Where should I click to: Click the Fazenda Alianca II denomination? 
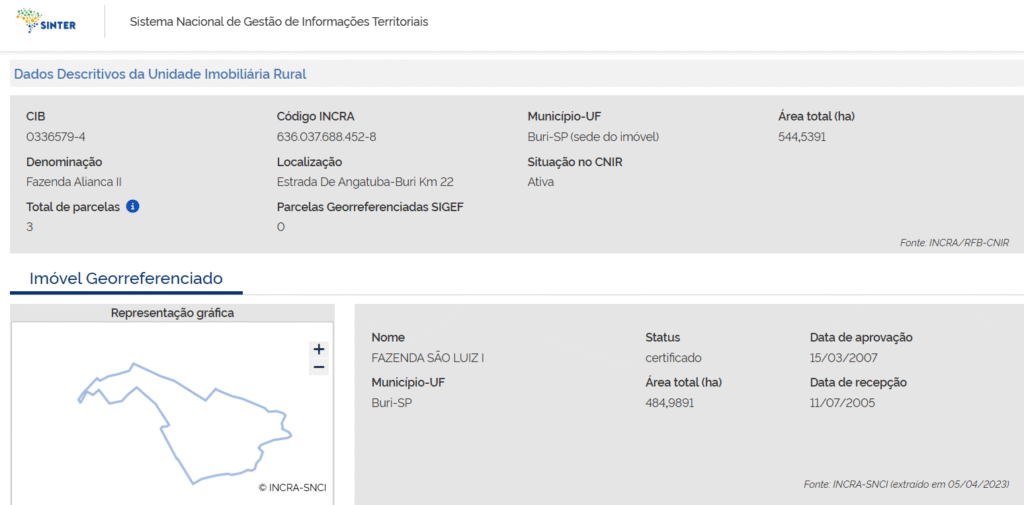(74, 182)
